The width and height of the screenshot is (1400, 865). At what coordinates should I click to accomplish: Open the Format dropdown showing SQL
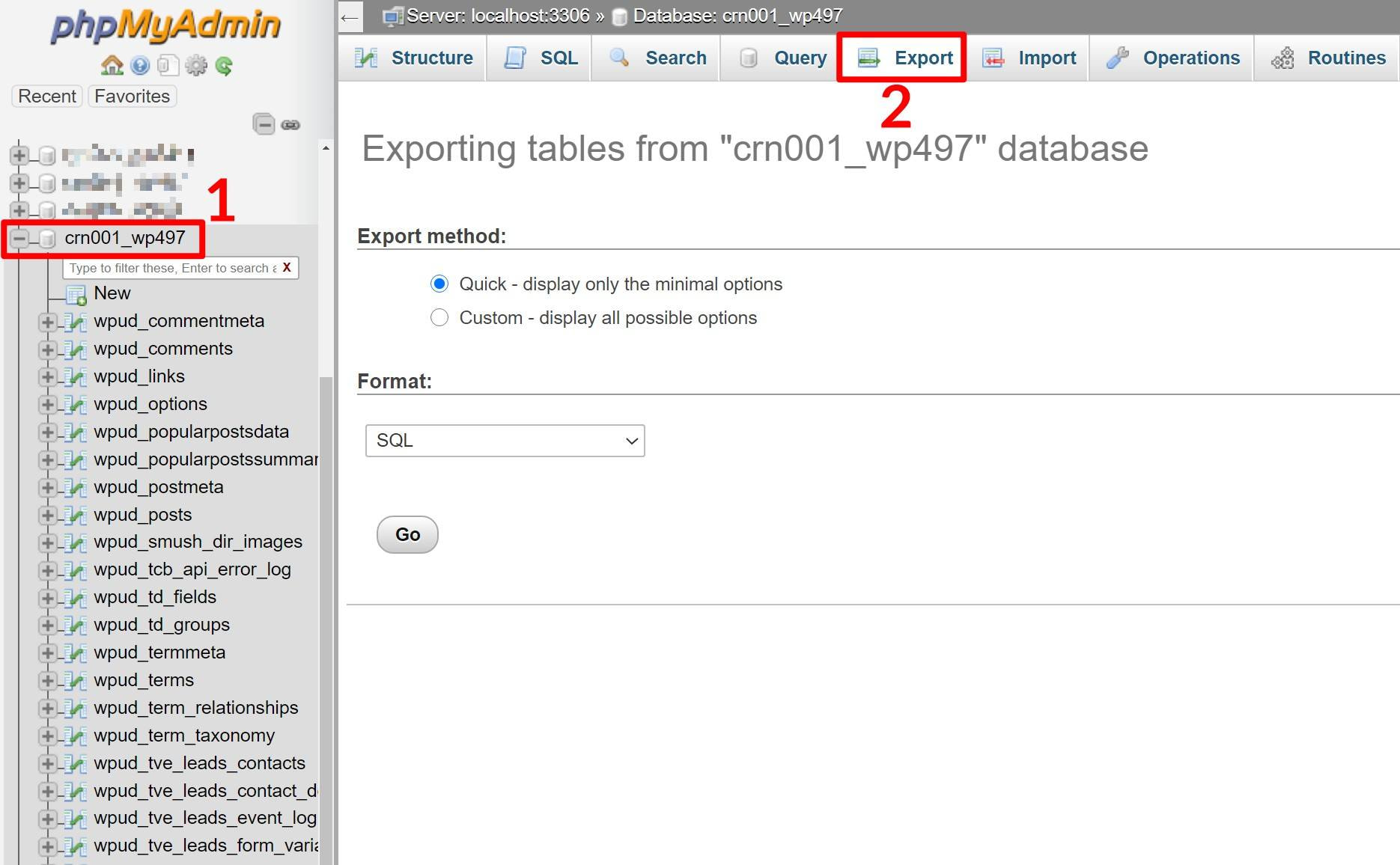[x=505, y=441]
